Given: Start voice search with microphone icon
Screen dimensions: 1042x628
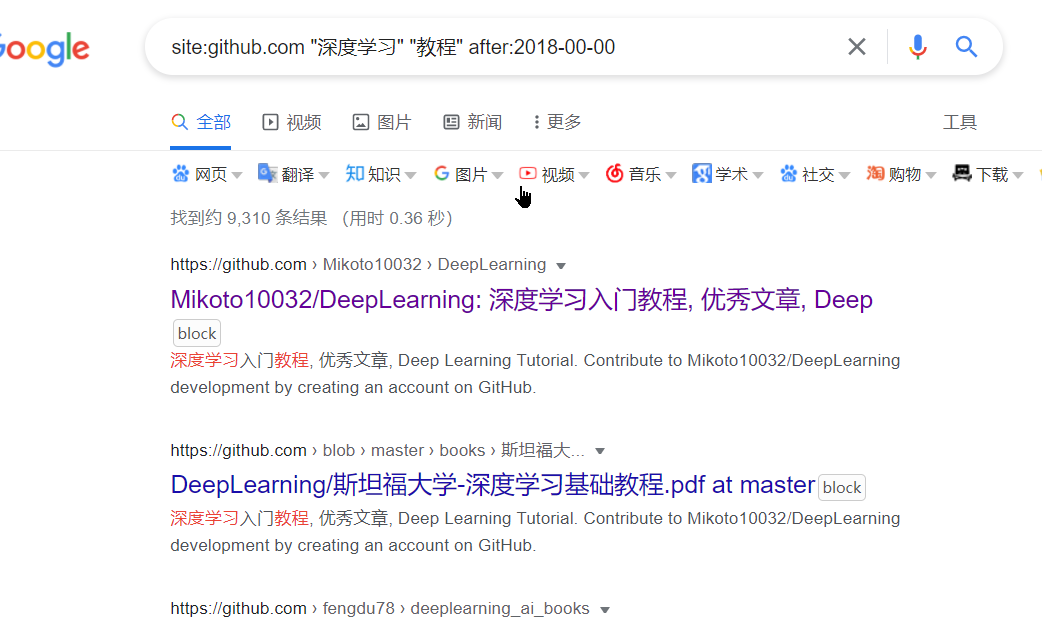Looking at the screenshot, I should [918, 47].
